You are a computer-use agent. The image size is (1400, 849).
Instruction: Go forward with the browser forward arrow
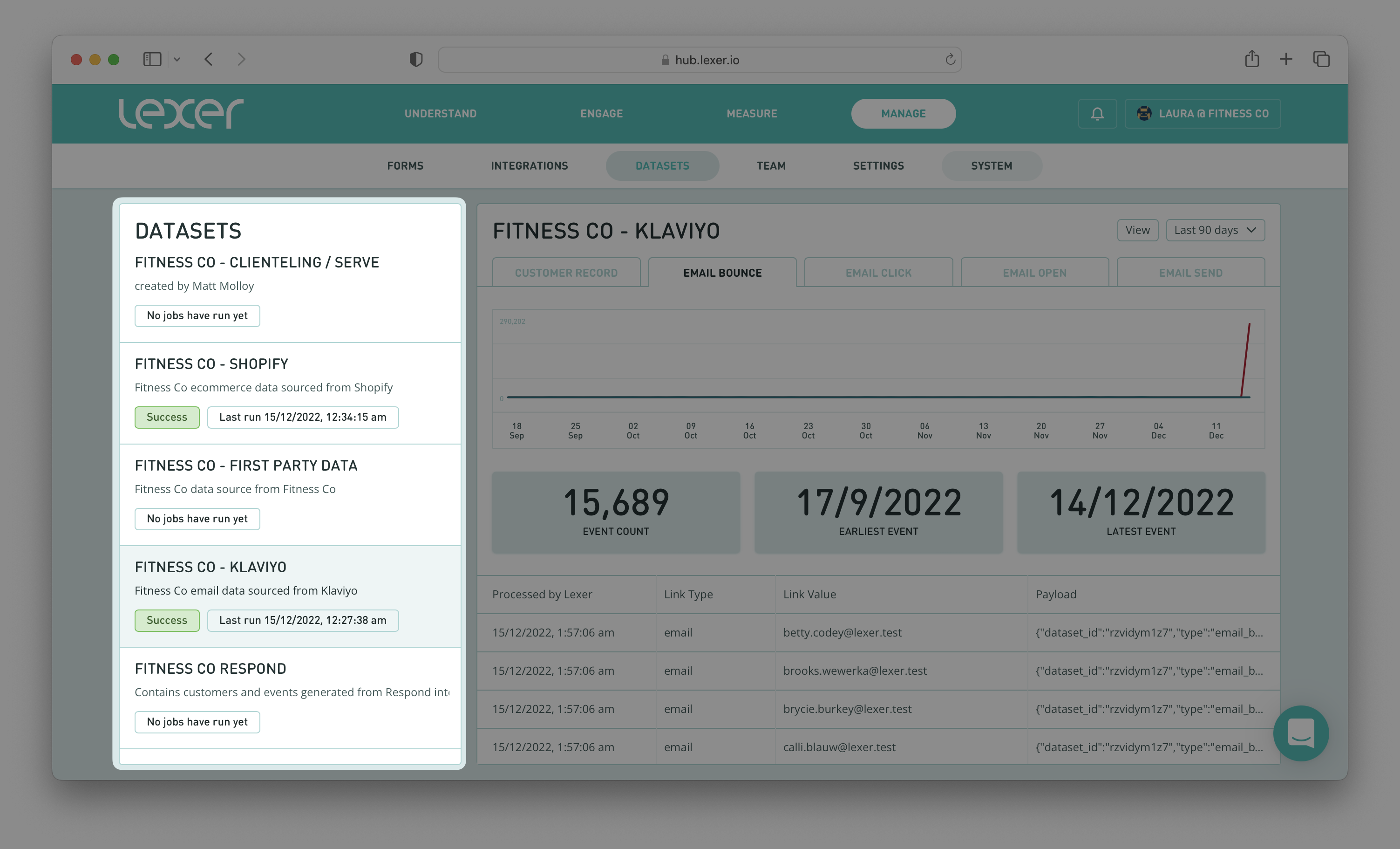click(241, 59)
